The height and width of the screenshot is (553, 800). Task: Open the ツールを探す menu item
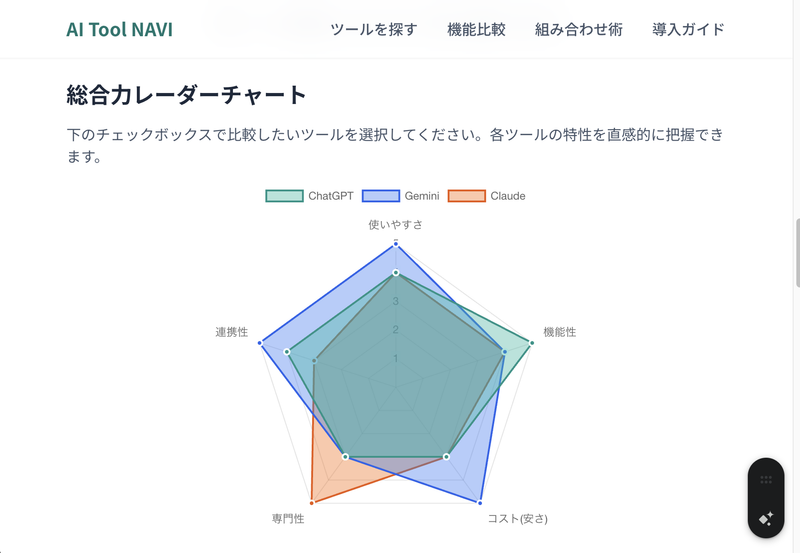point(374,29)
